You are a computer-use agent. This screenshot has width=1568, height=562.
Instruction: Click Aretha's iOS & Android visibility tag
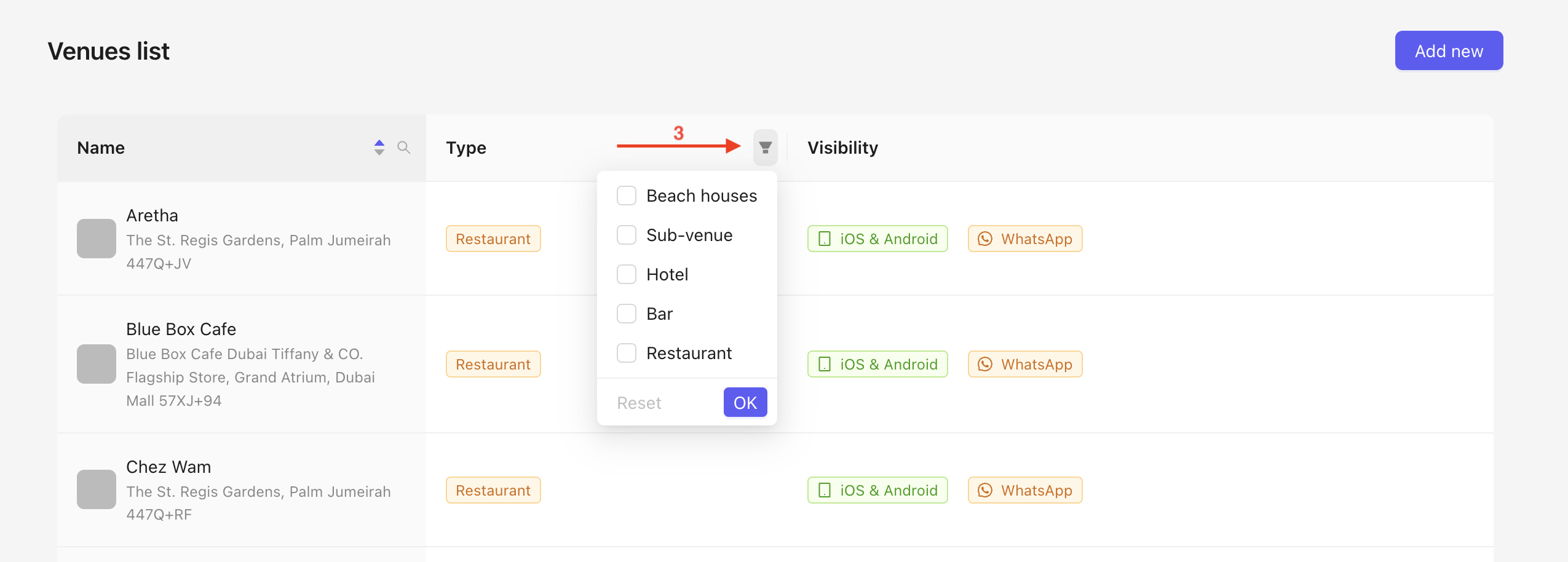(877, 239)
